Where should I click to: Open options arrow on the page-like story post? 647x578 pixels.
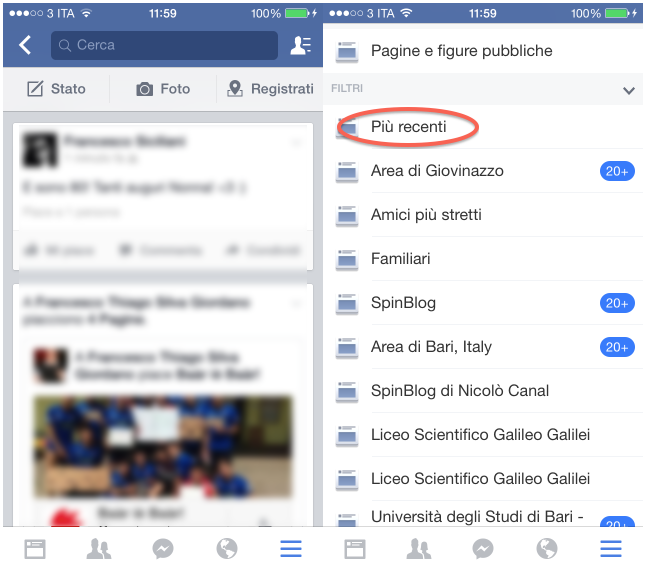point(296,302)
